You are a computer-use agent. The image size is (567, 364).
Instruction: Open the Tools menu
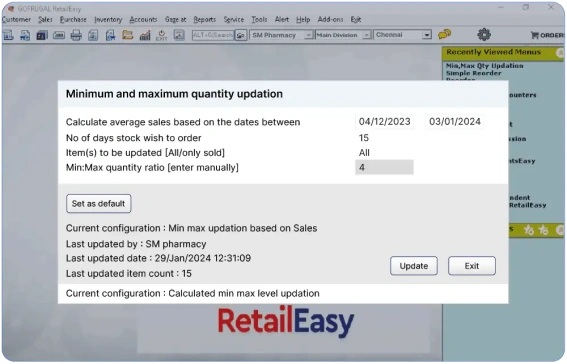click(259, 20)
